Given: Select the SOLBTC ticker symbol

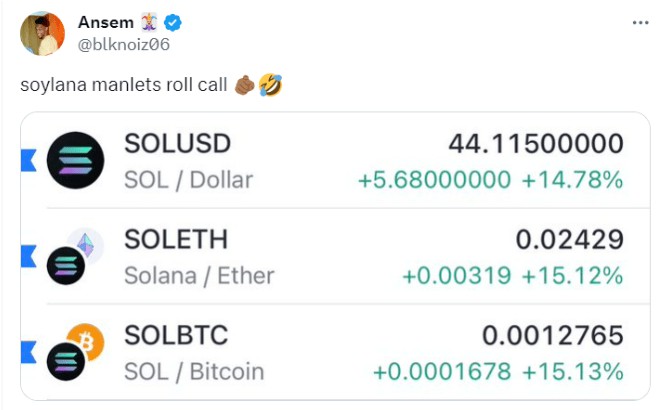Looking at the screenshot, I should coord(176,335).
